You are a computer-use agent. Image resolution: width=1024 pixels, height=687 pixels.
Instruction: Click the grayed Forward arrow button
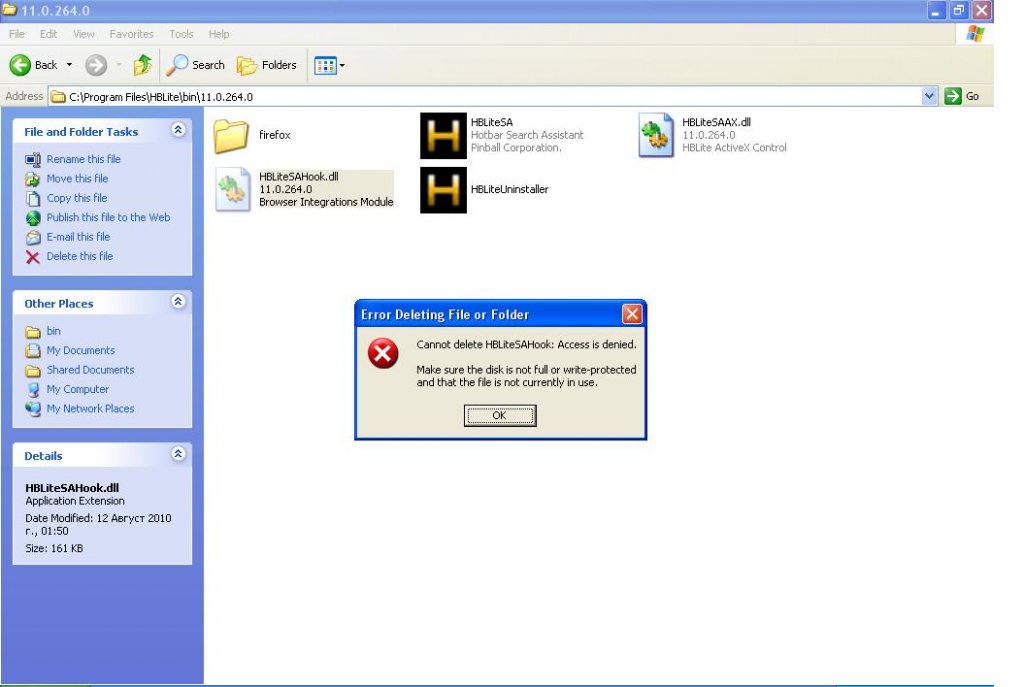pos(96,65)
